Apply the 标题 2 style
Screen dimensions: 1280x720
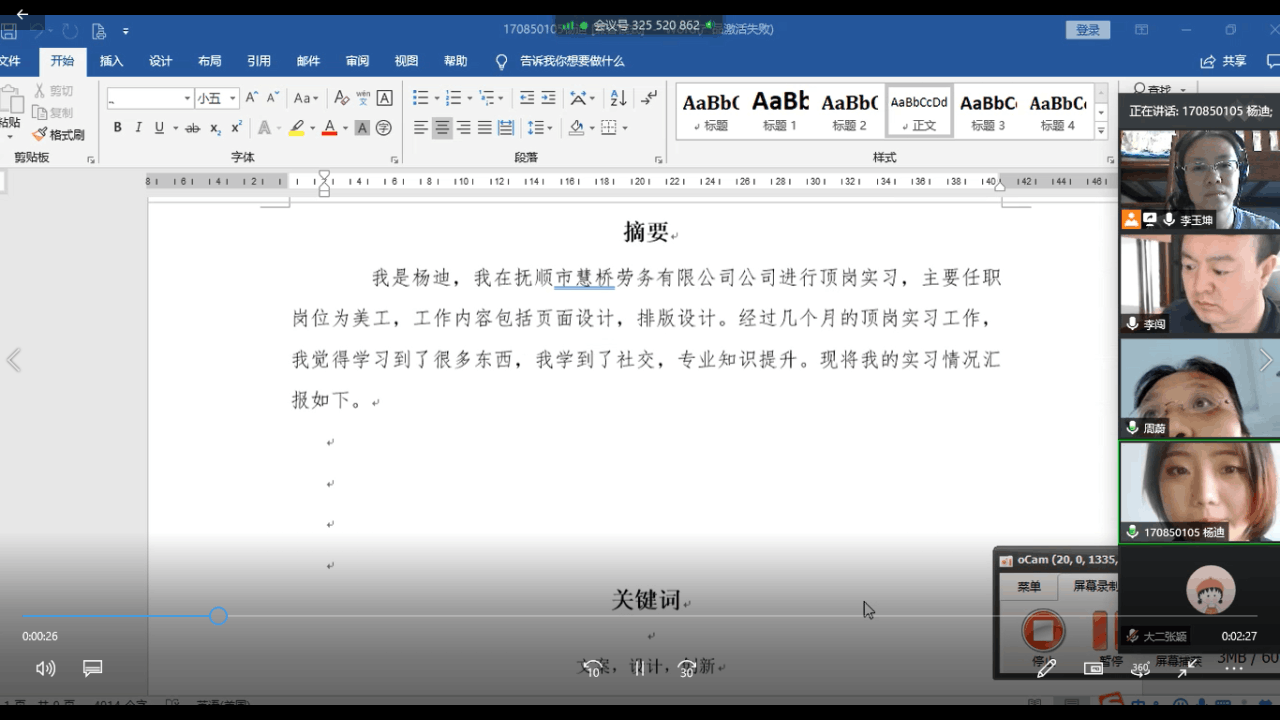(850, 111)
